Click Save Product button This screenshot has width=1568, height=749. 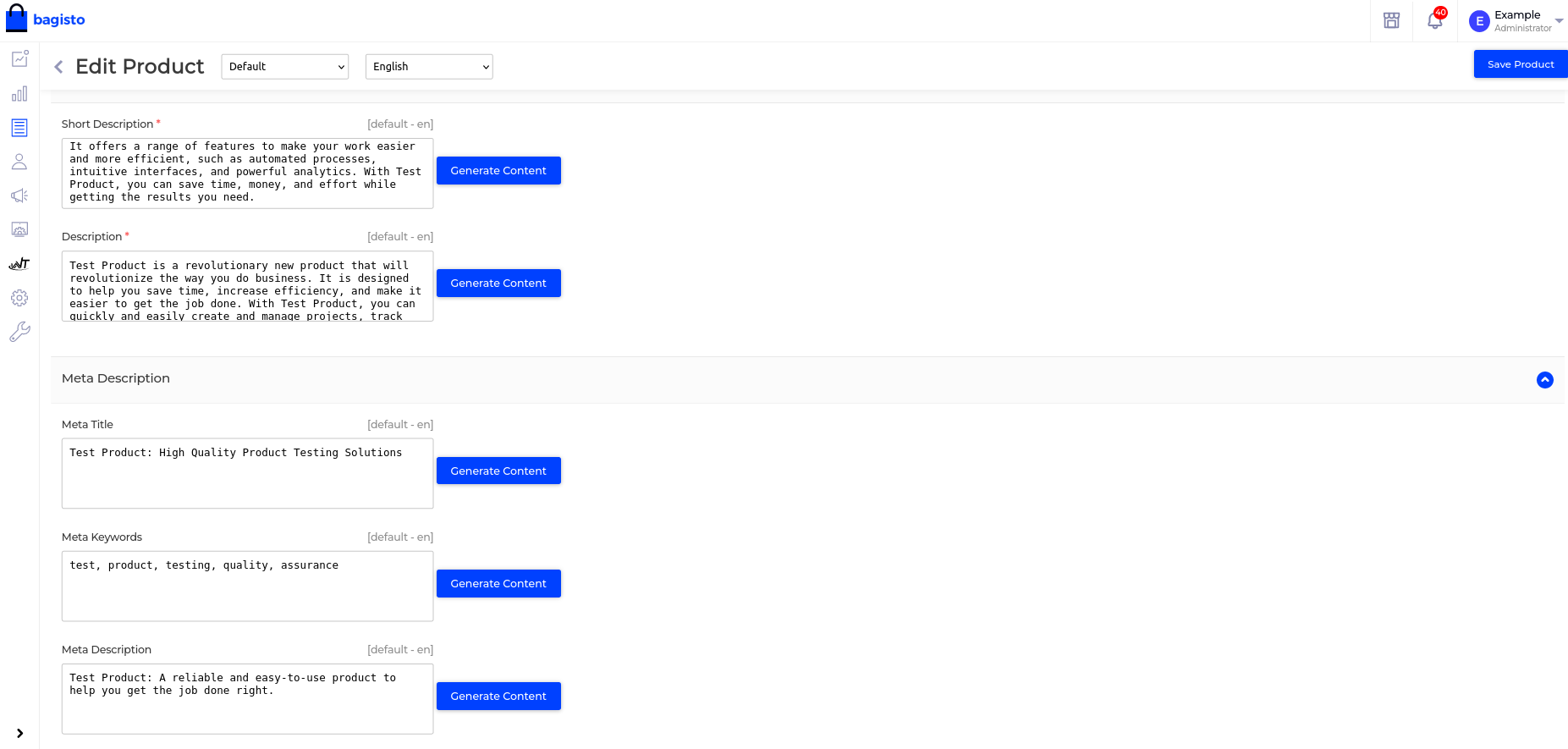1520,64
